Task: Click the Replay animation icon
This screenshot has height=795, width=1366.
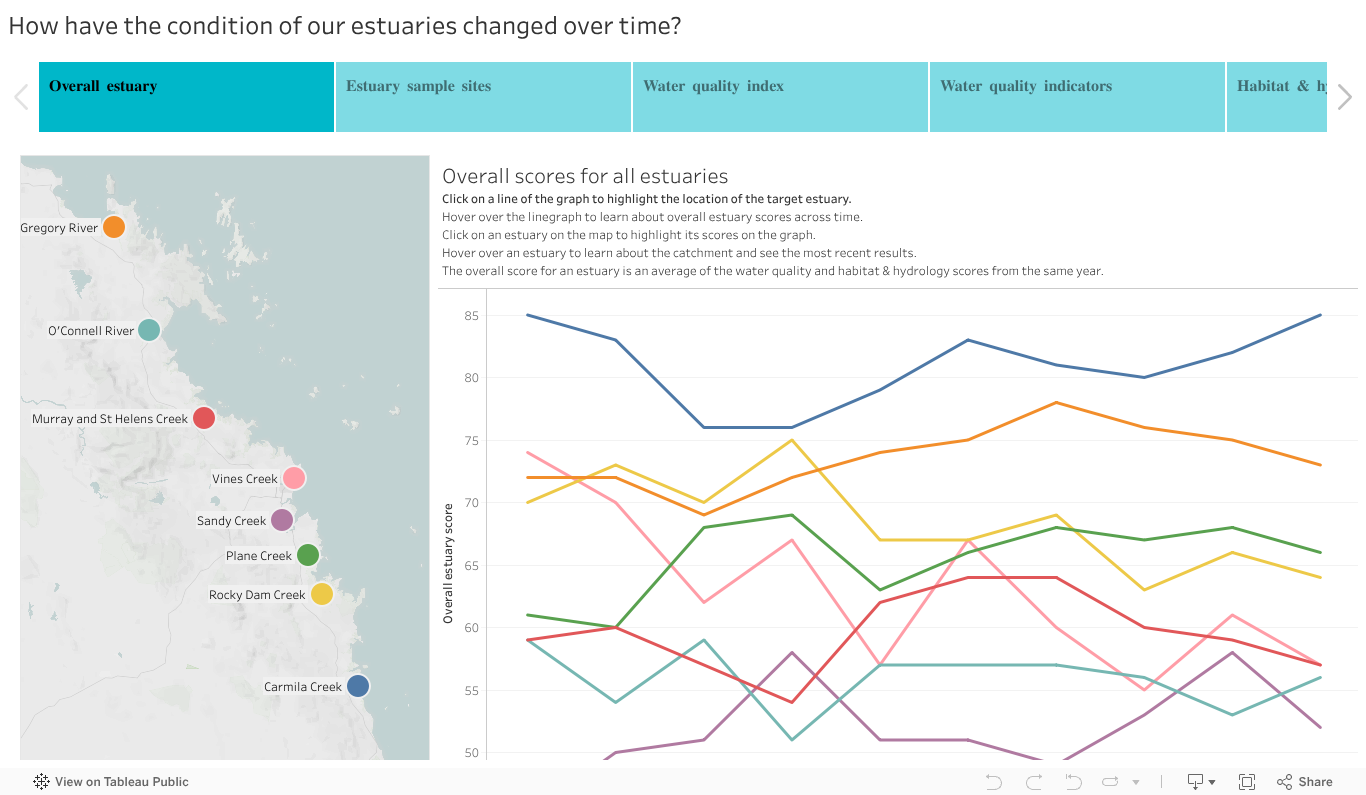Action: (1110, 782)
